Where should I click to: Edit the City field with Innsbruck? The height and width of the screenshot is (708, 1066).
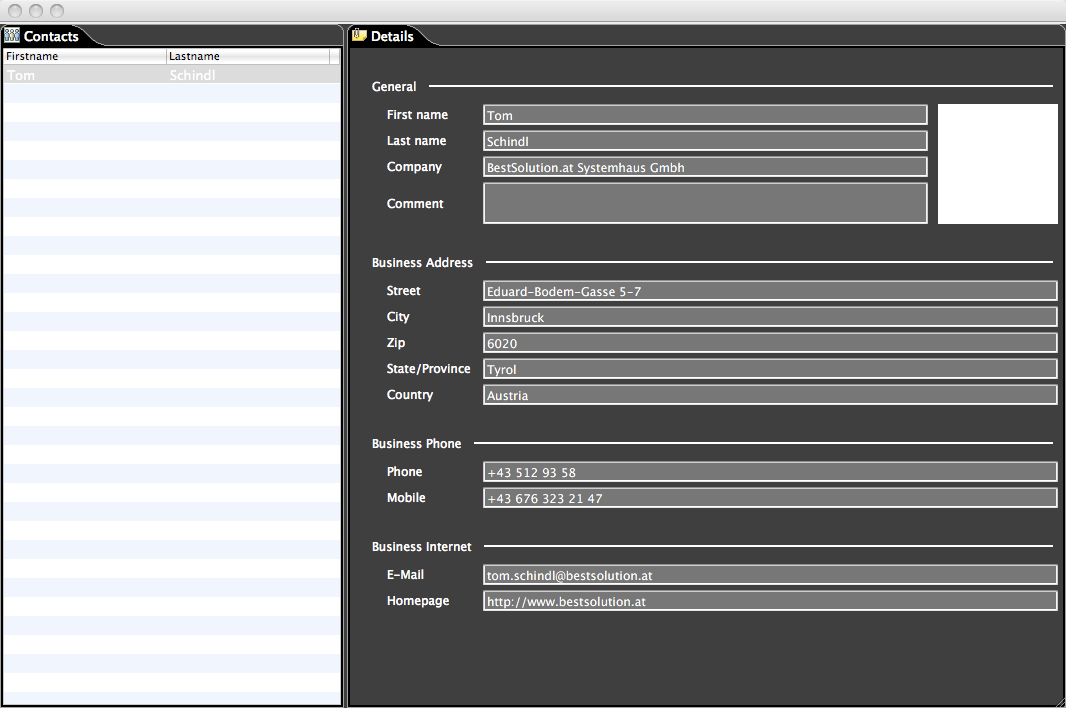770,316
